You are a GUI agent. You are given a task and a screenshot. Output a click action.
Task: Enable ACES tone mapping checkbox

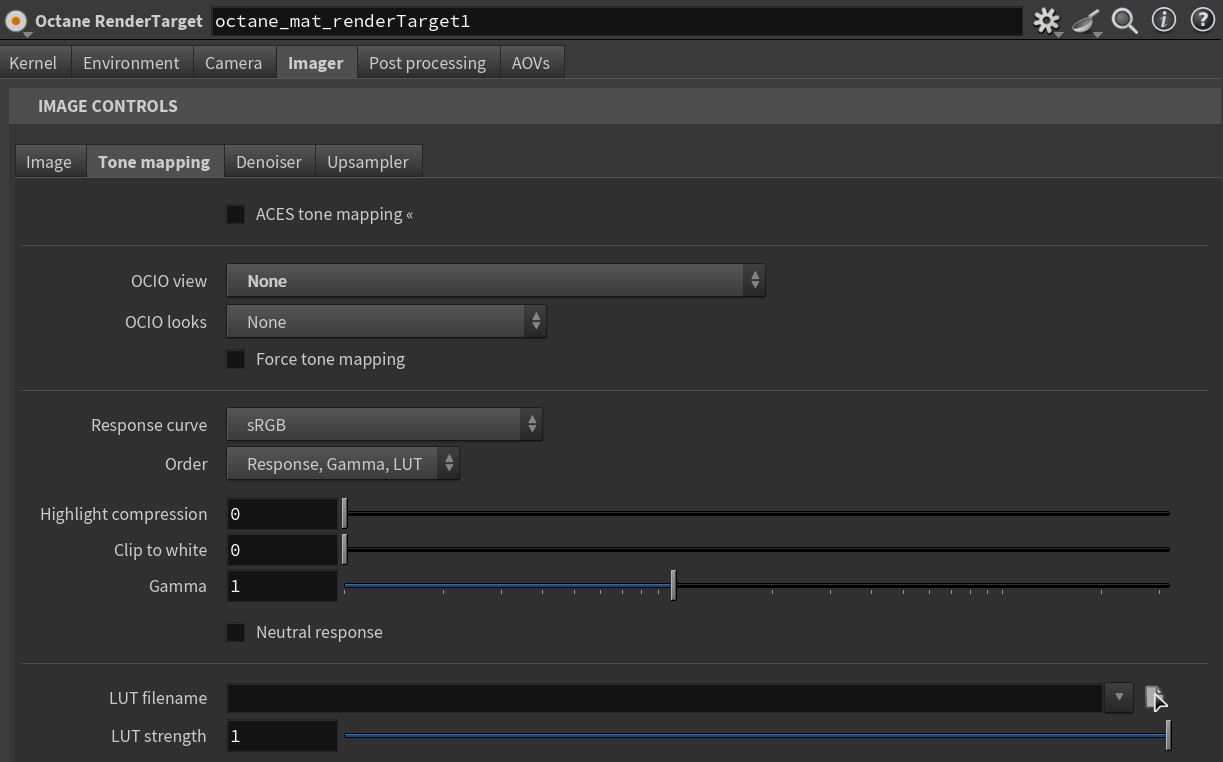coord(236,214)
